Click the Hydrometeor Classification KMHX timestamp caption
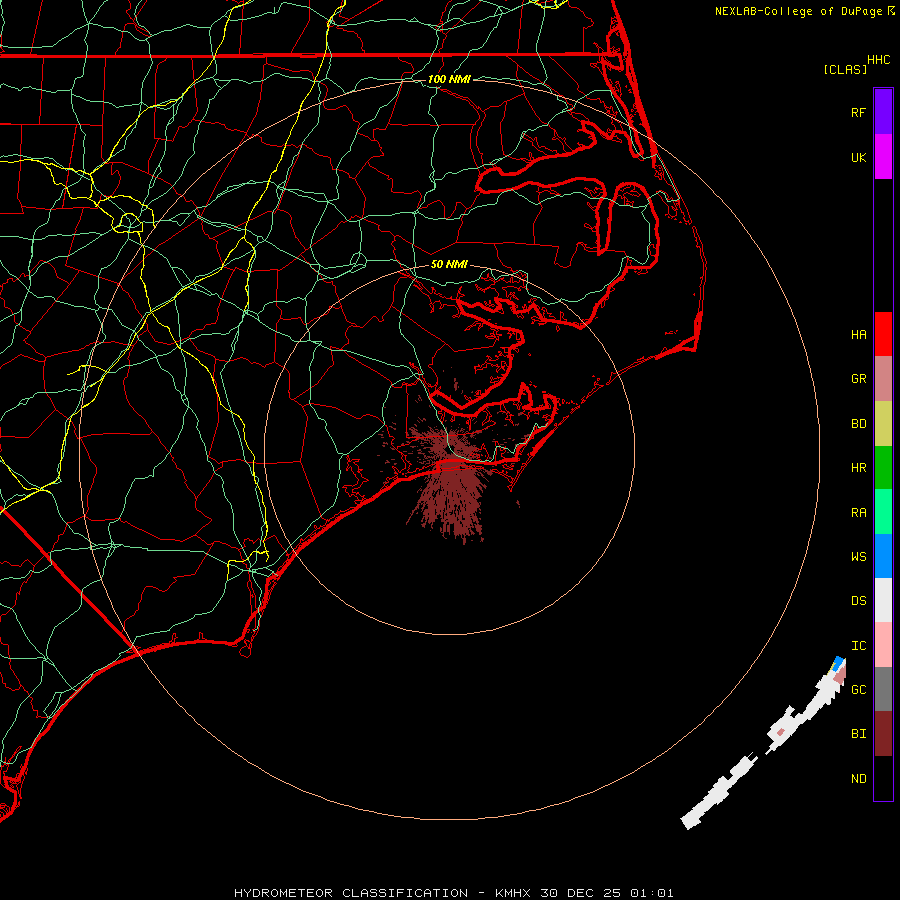This screenshot has height=900, width=900. coord(453,893)
